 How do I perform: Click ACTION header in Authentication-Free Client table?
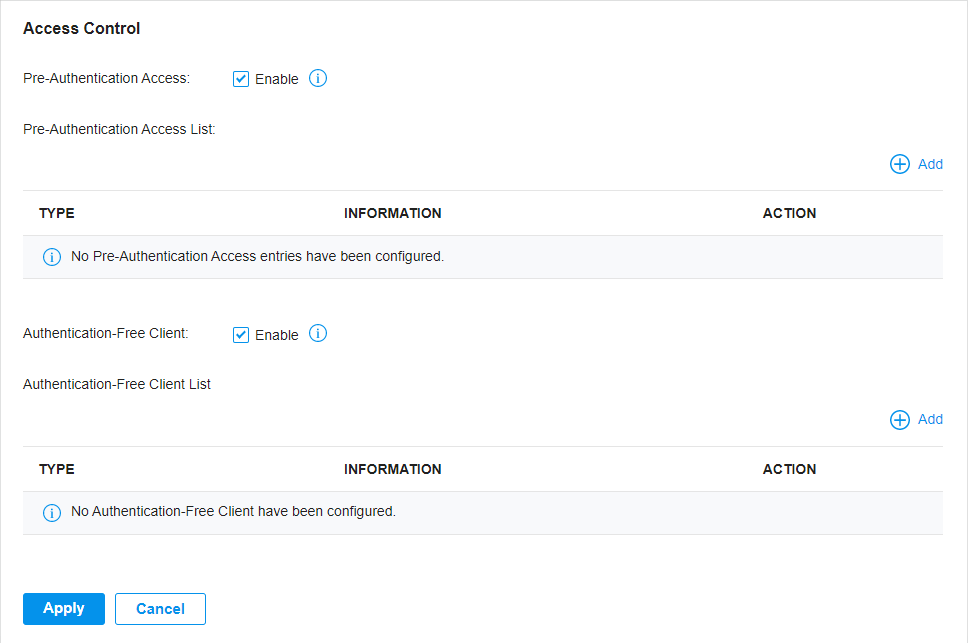pyautogui.click(x=789, y=469)
